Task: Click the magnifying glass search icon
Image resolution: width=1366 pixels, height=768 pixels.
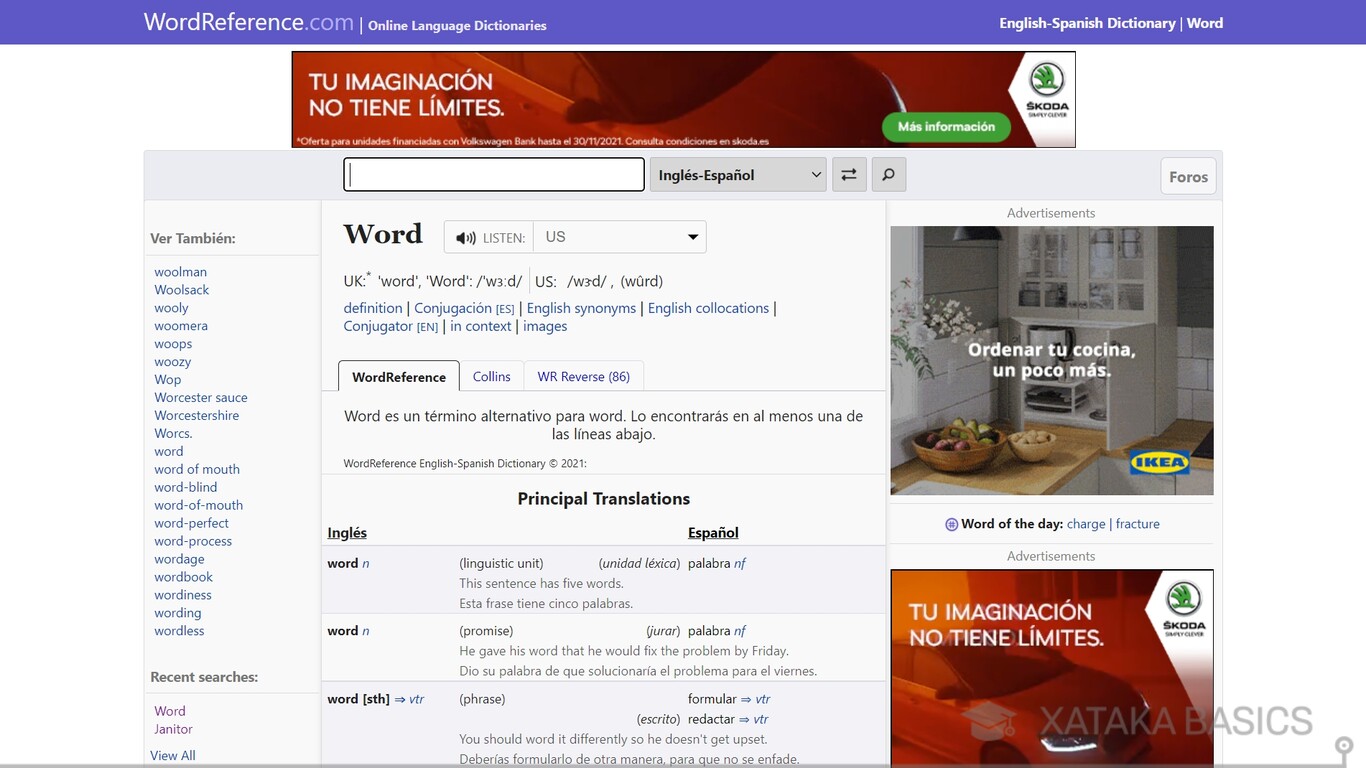Action: click(x=888, y=174)
